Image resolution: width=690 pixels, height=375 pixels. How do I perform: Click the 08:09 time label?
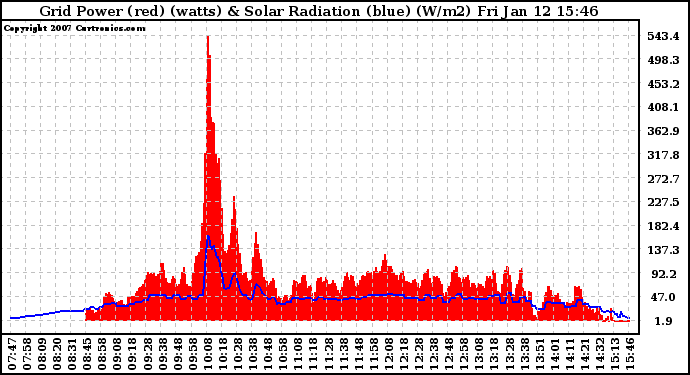pyautogui.click(x=42, y=354)
